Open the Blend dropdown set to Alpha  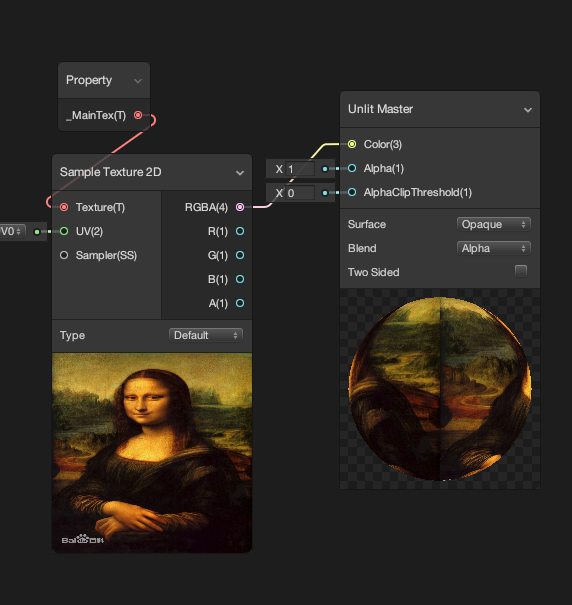click(x=494, y=248)
